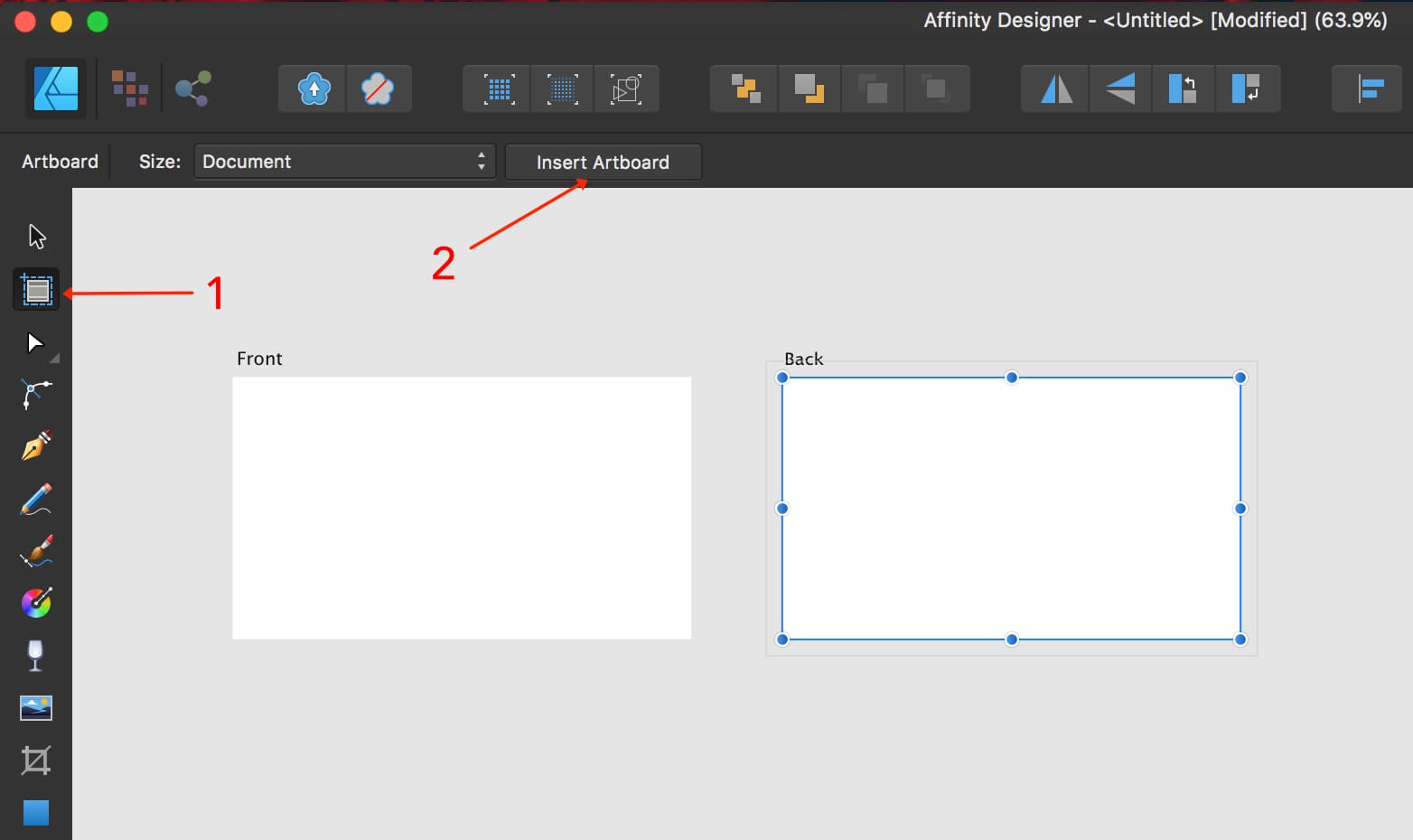Click the bottom-left handle of Back artboard

tap(782, 639)
